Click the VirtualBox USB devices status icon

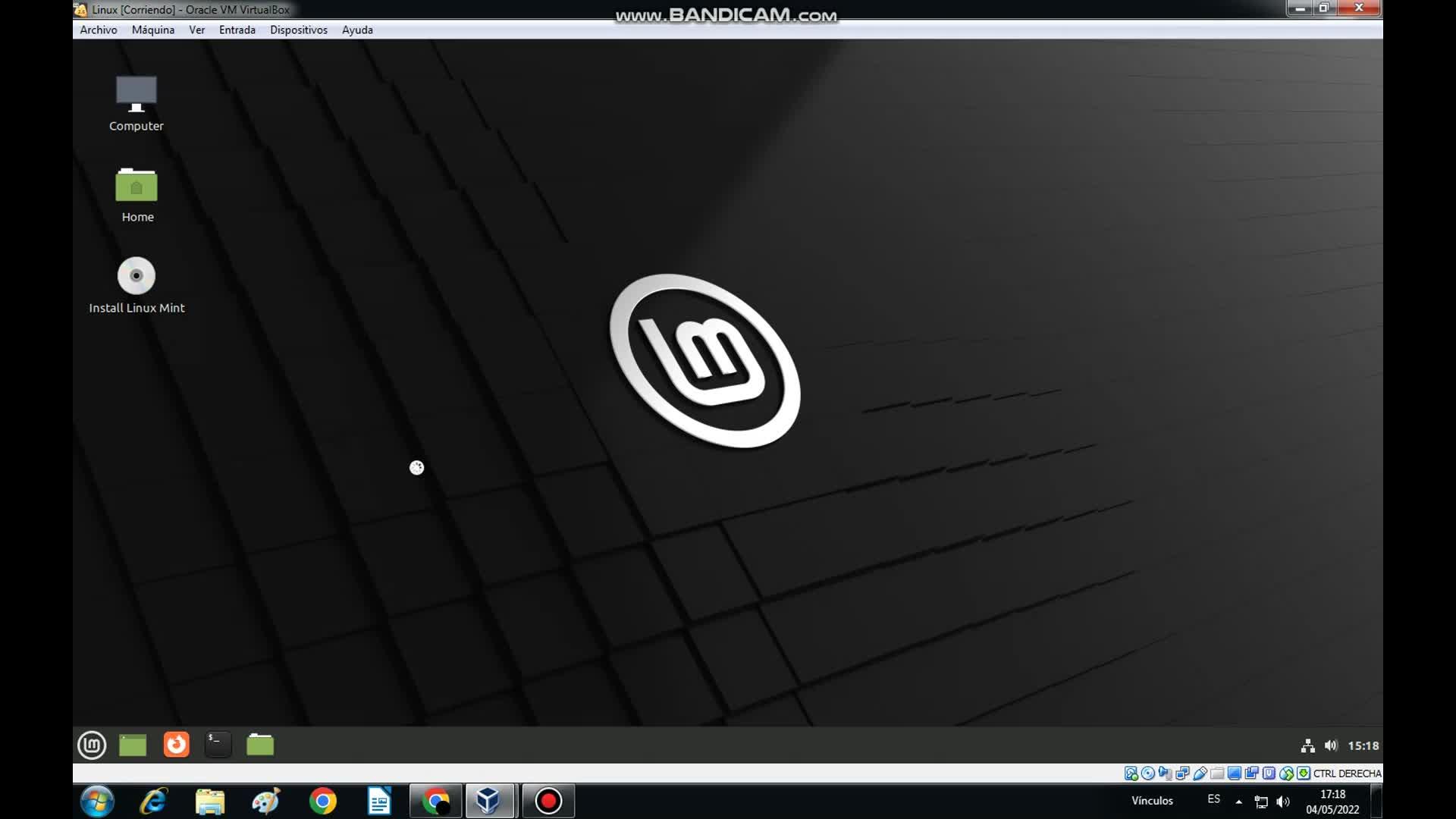[1200, 773]
